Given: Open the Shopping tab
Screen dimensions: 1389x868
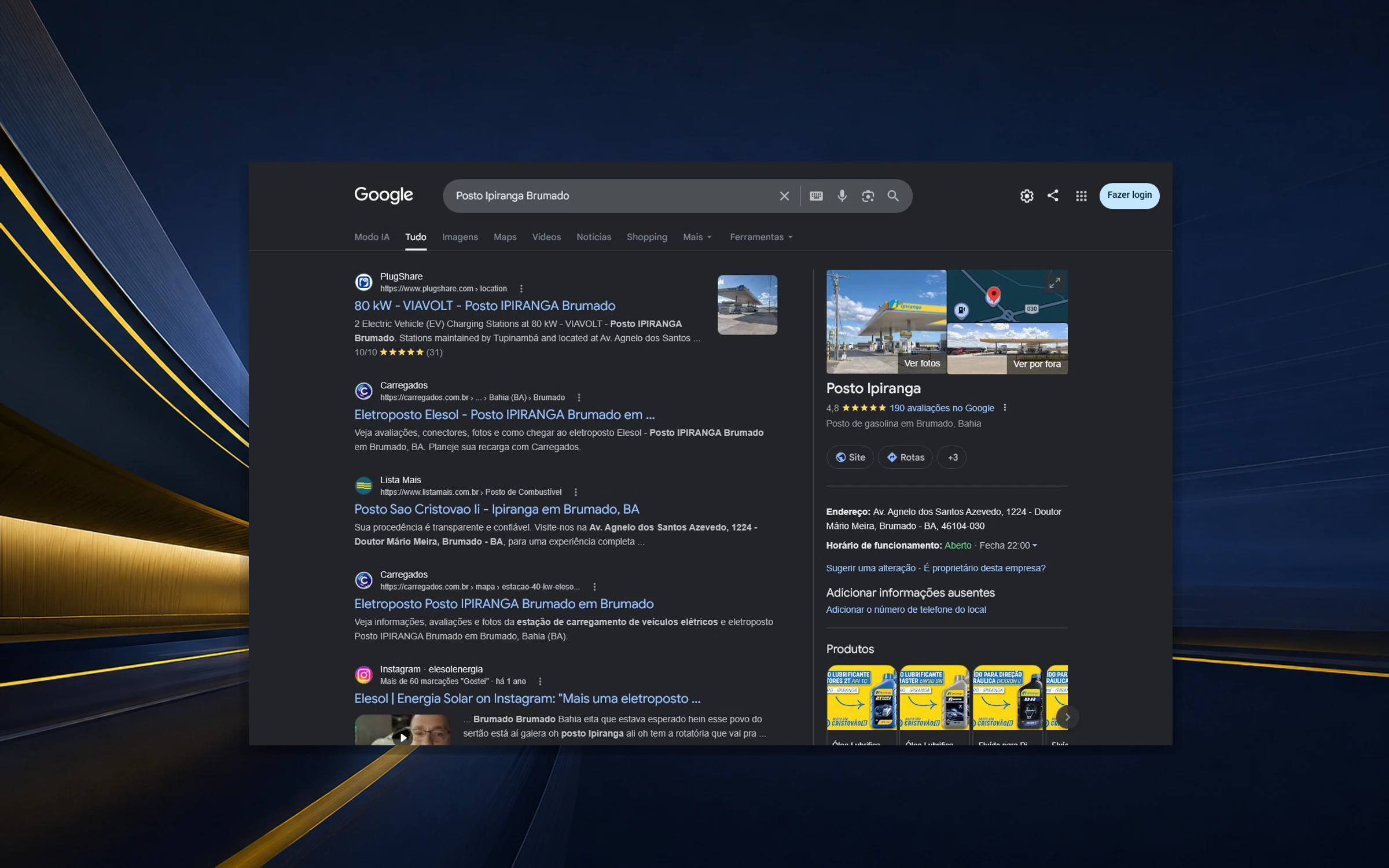Looking at the screenshot, I should pos(647,237).
